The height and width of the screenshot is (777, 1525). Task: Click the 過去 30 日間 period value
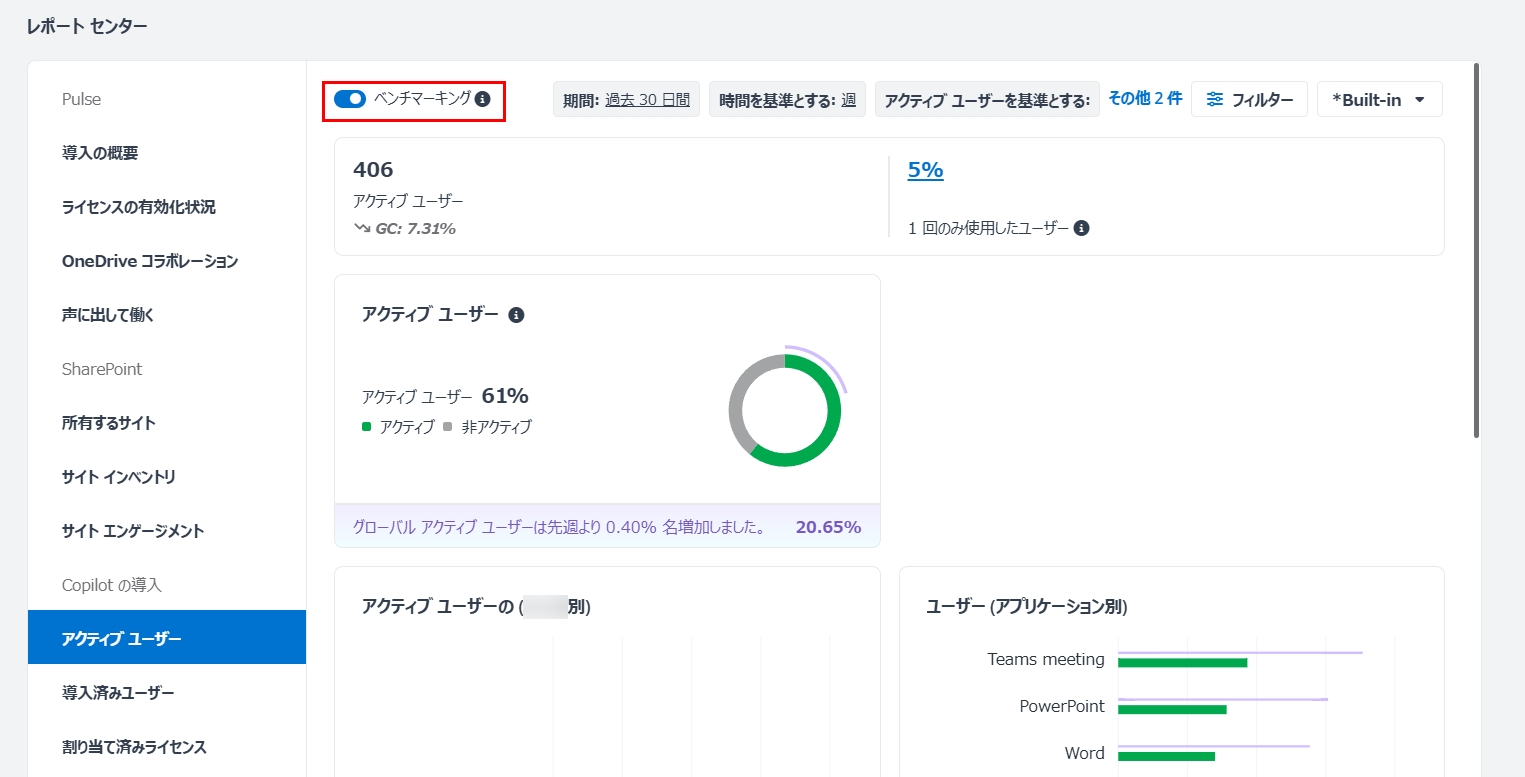(x=647, y=100)
